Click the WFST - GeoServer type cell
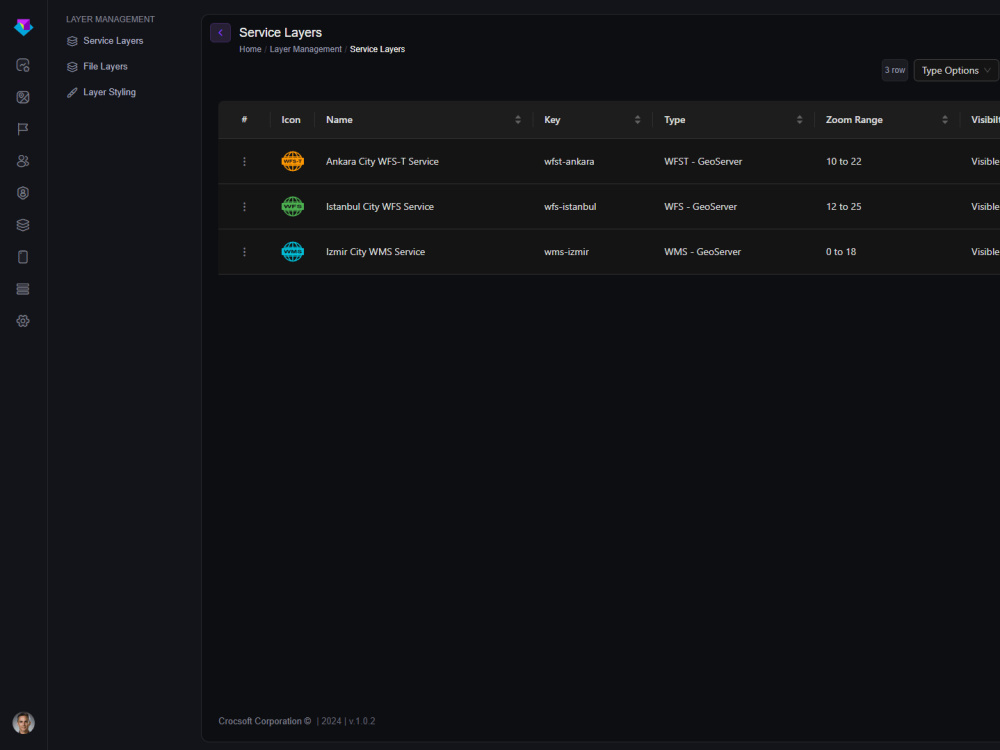Image resolution: width=1000 pixels, height=750 pixels. click(x=703, y=162)
